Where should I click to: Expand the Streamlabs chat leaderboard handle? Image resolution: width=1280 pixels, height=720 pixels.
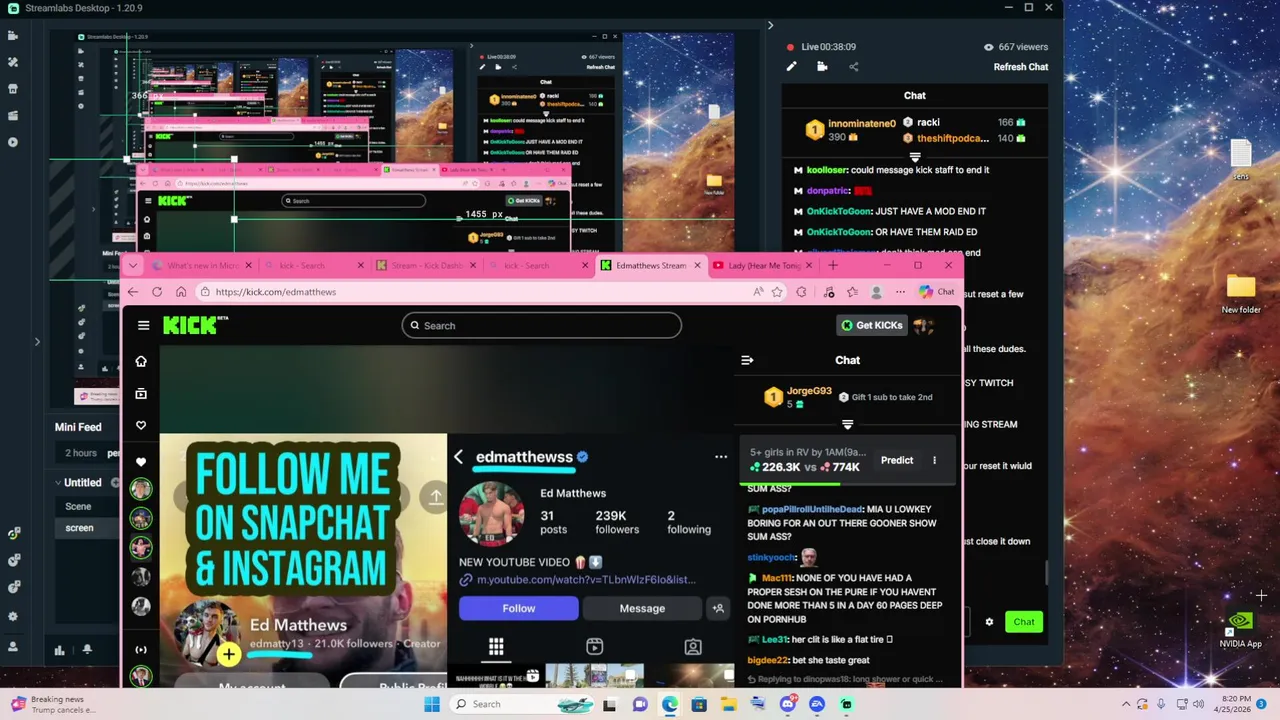(915, 157)
